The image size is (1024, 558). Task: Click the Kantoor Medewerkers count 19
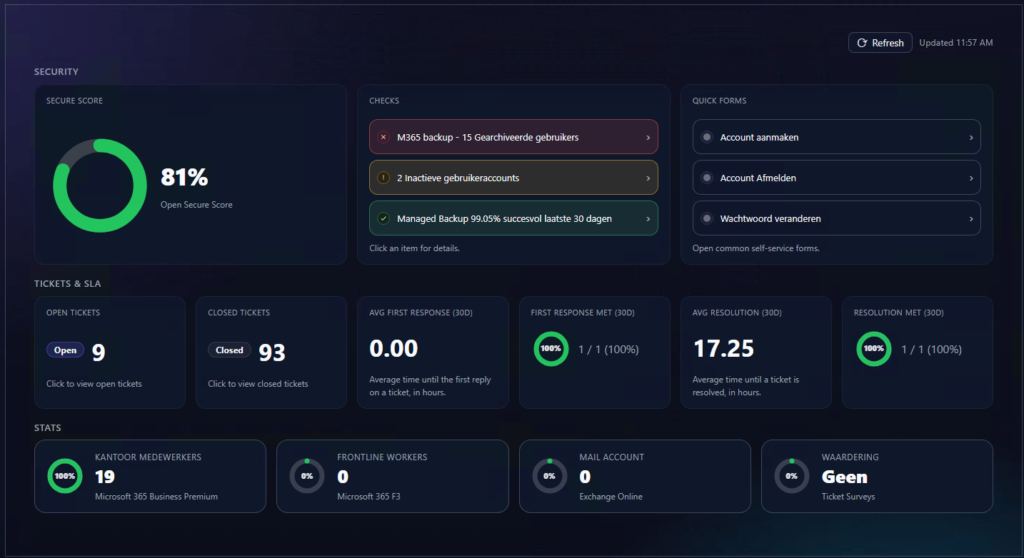click(105, 477)
